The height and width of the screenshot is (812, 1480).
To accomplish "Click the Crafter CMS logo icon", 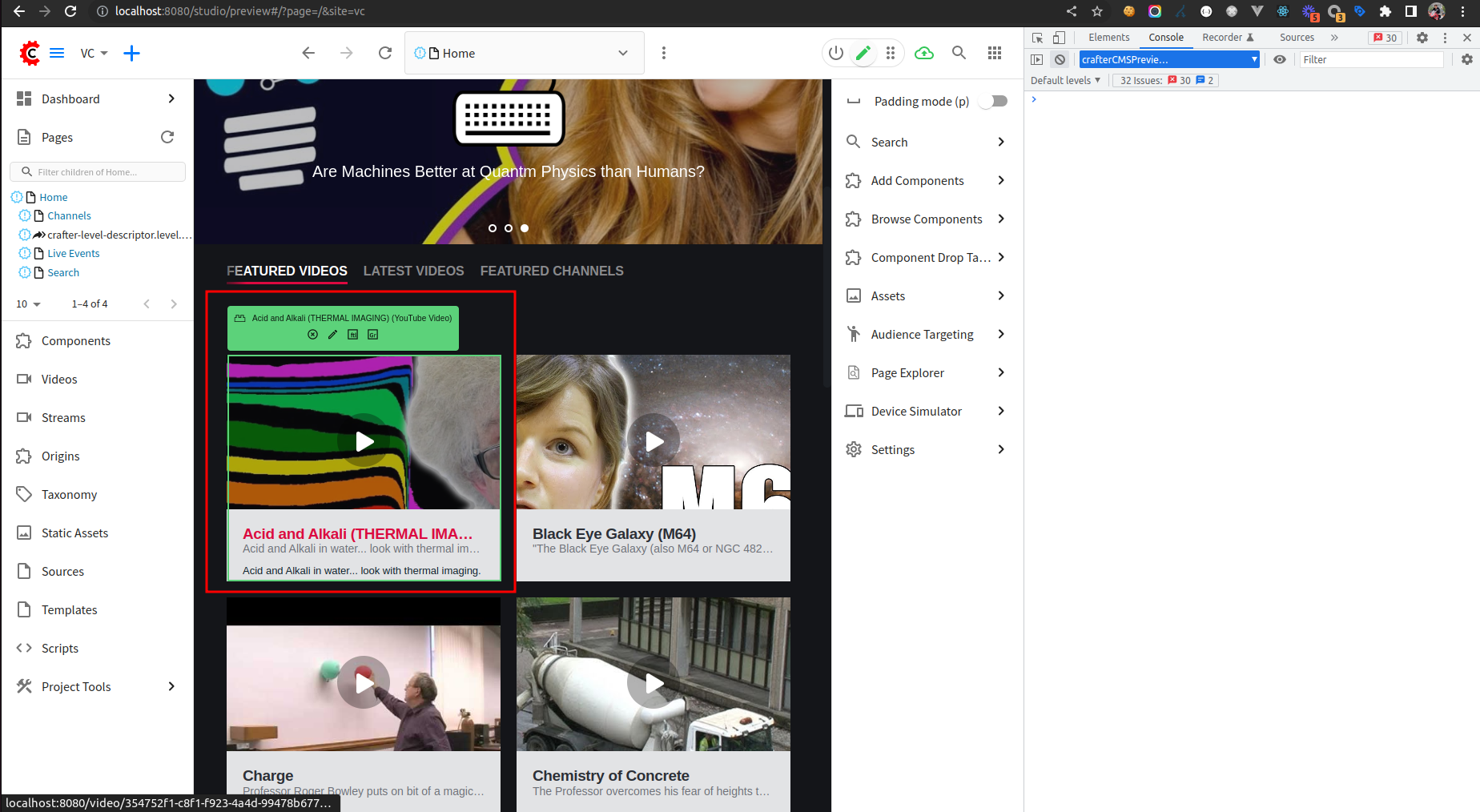I will [x=30, y=53].
